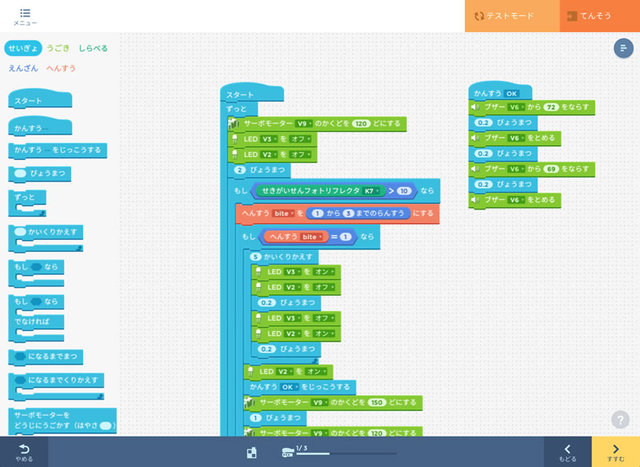
Task: Edit first 0.2 びょうまつ in function OK
Action: [483, 122]
